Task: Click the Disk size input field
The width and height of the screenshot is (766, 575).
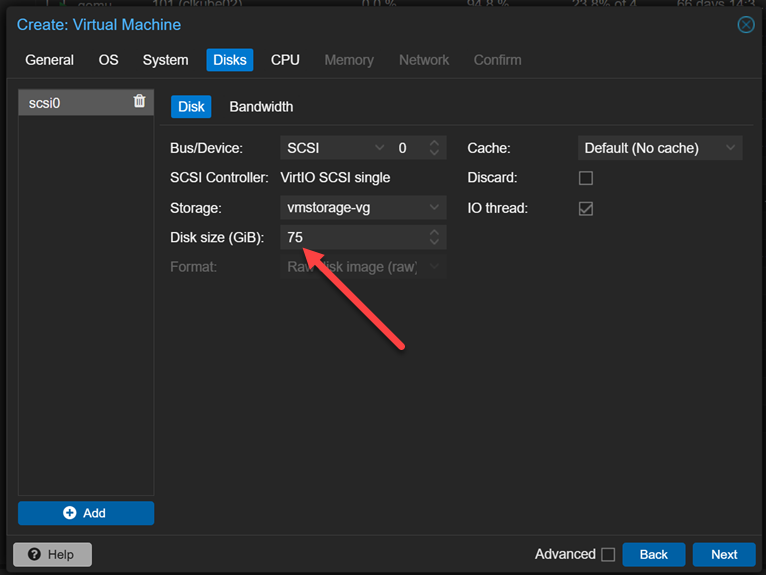Action: point(350,238)
